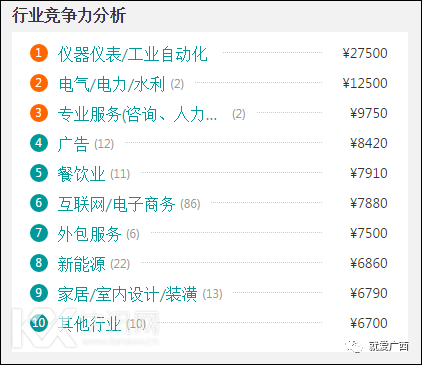Open 家居/室内设计/装潢 industry link

click(x=128, y=294)
